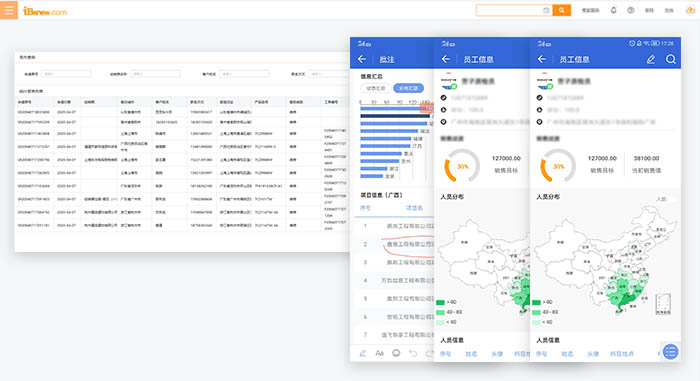700x381 pixels.
Task: Tap the edit pencil icon in 员工信息 header
Action: coord(651,59)
